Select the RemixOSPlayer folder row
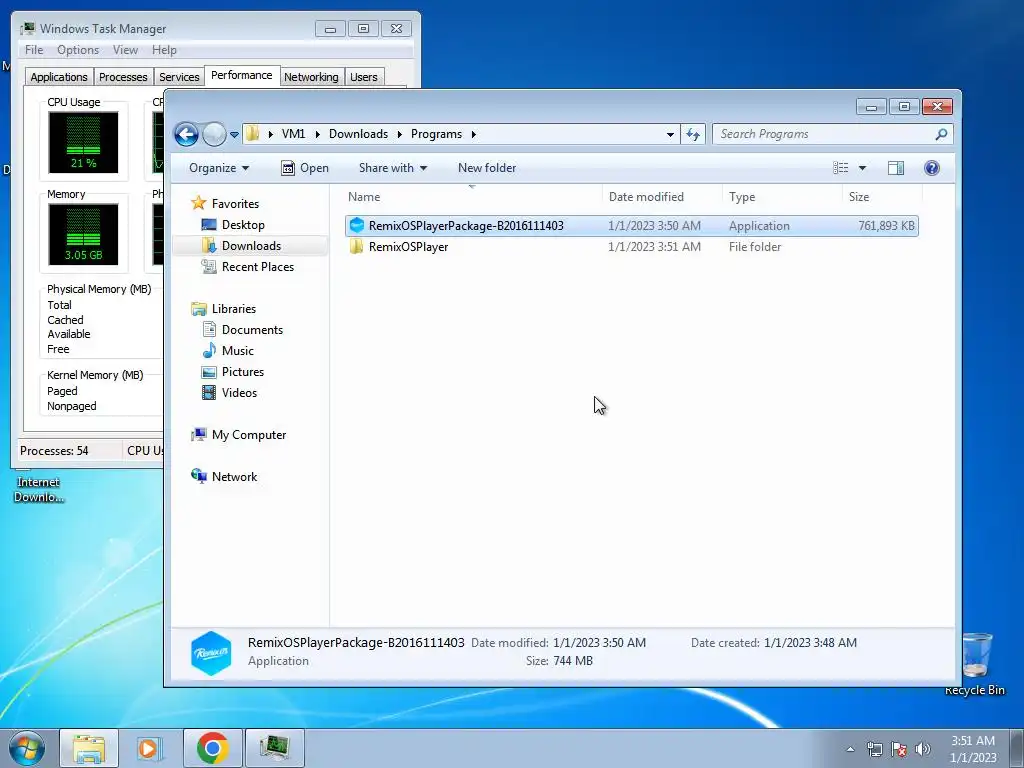Screen dimensions: 1024x768 pos(632,247)
